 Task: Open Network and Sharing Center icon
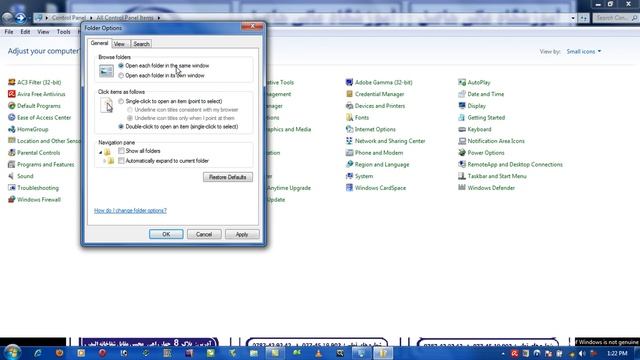click(x=349, y=141)
